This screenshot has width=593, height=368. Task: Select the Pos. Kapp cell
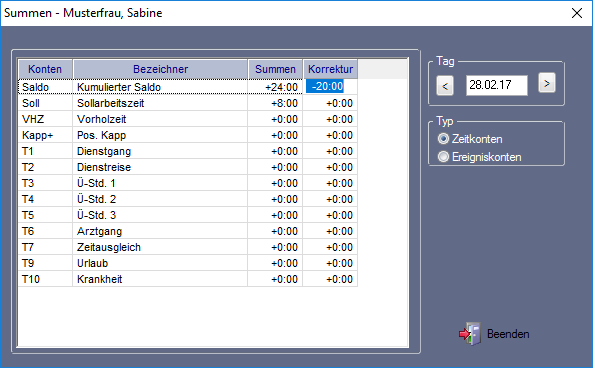160,135
